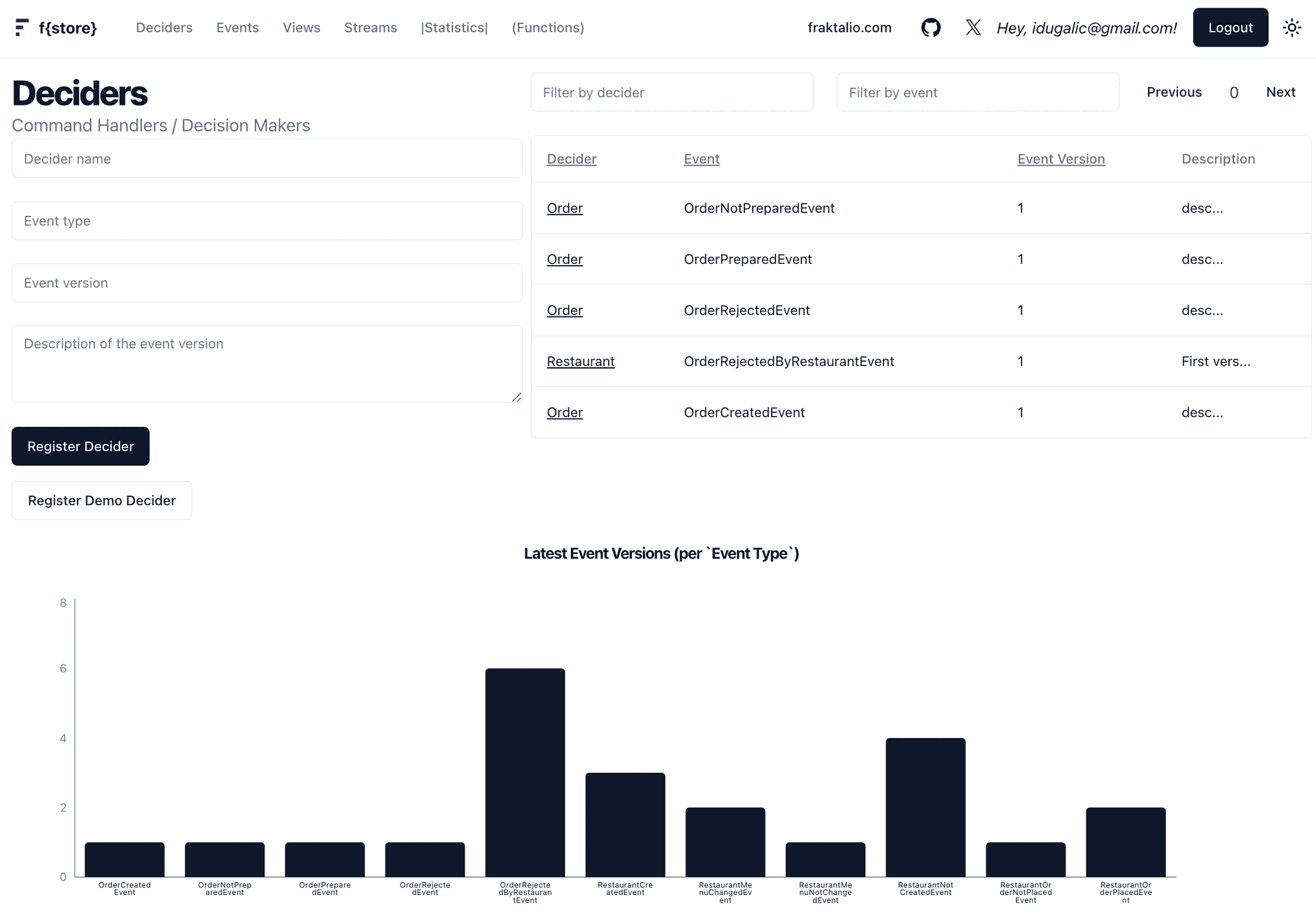Open the X (Twitter) icon link
1316x912 pixels.
pyautogui.click(x=973, y=27)
